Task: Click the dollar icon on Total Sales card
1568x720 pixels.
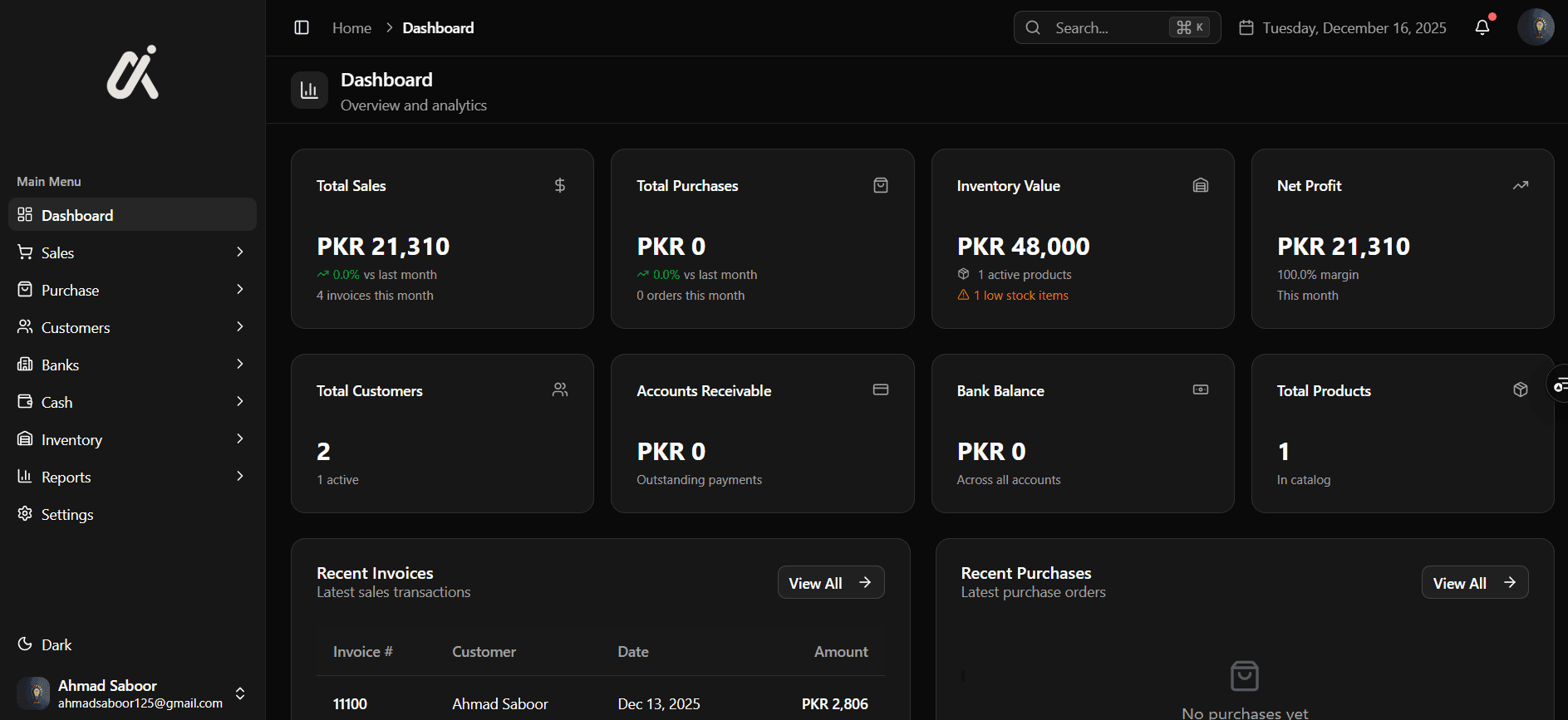Action: (560, 185)
